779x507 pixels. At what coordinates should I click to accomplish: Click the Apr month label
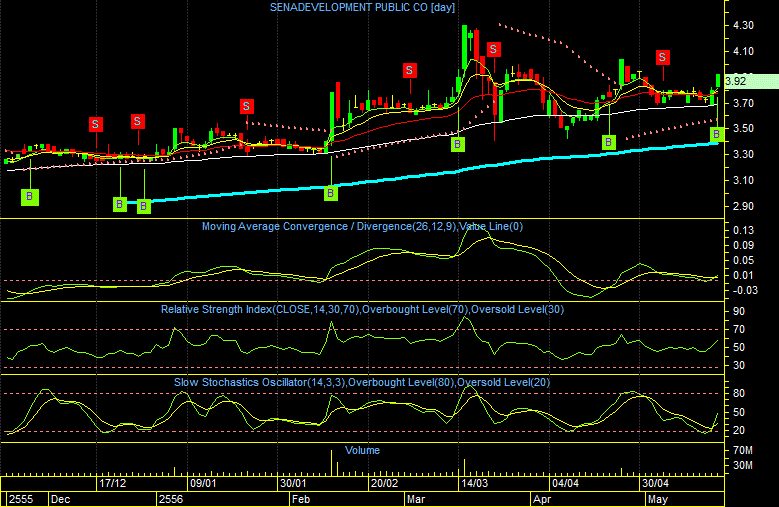[542, 499]
